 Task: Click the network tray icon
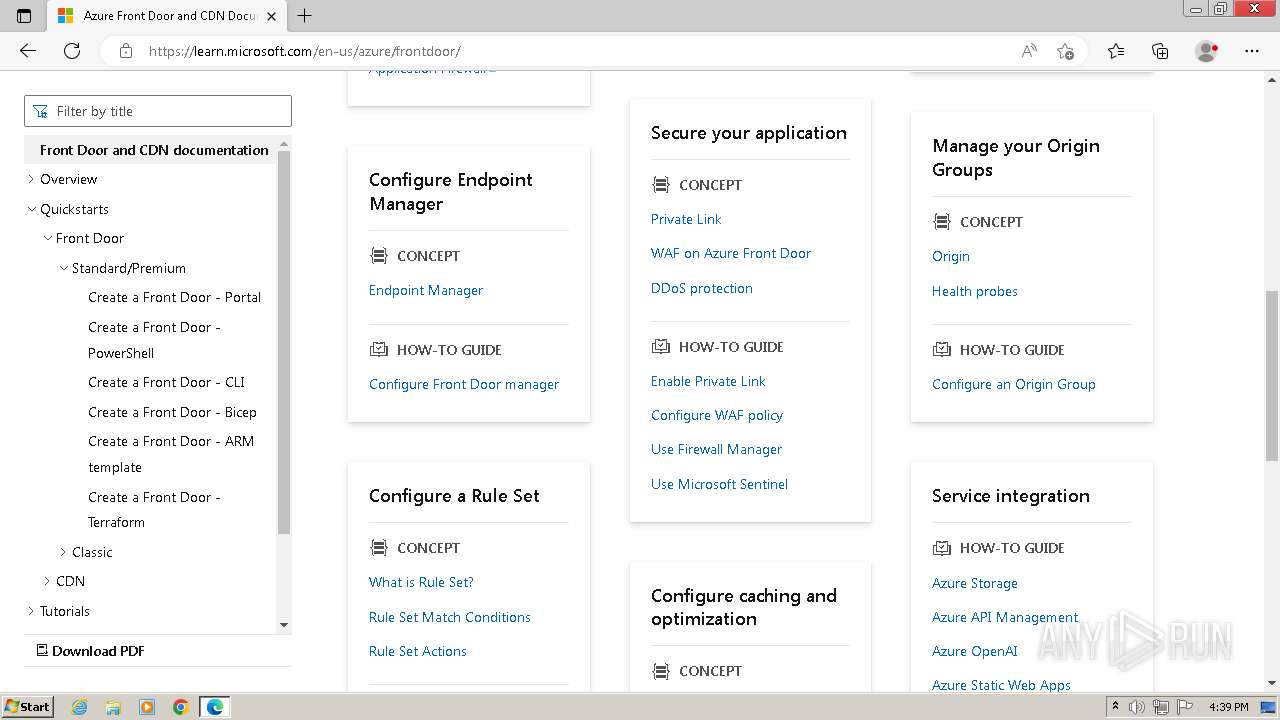pos(1161,707)
